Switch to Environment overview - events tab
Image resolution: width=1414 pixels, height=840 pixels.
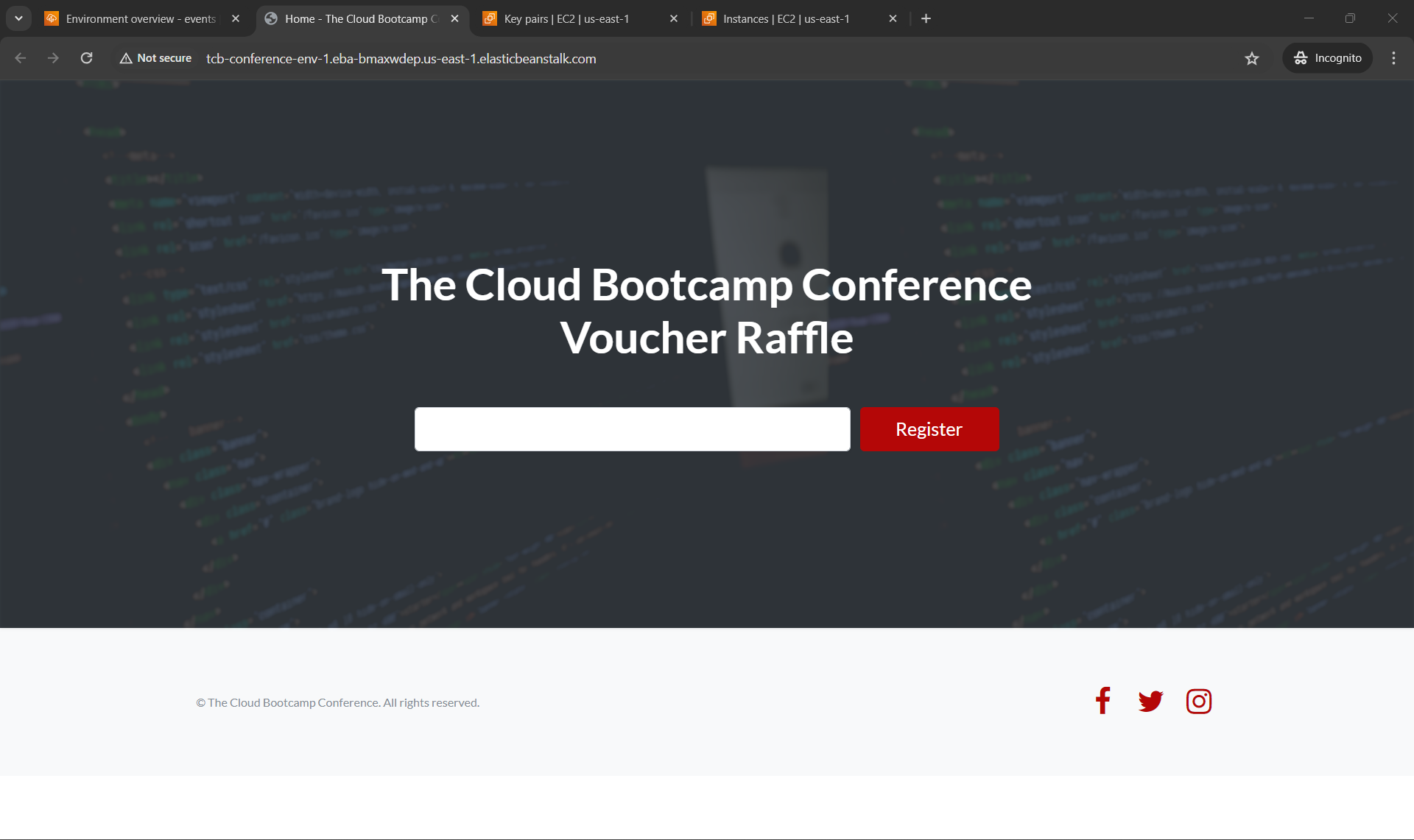pos(140,18)
